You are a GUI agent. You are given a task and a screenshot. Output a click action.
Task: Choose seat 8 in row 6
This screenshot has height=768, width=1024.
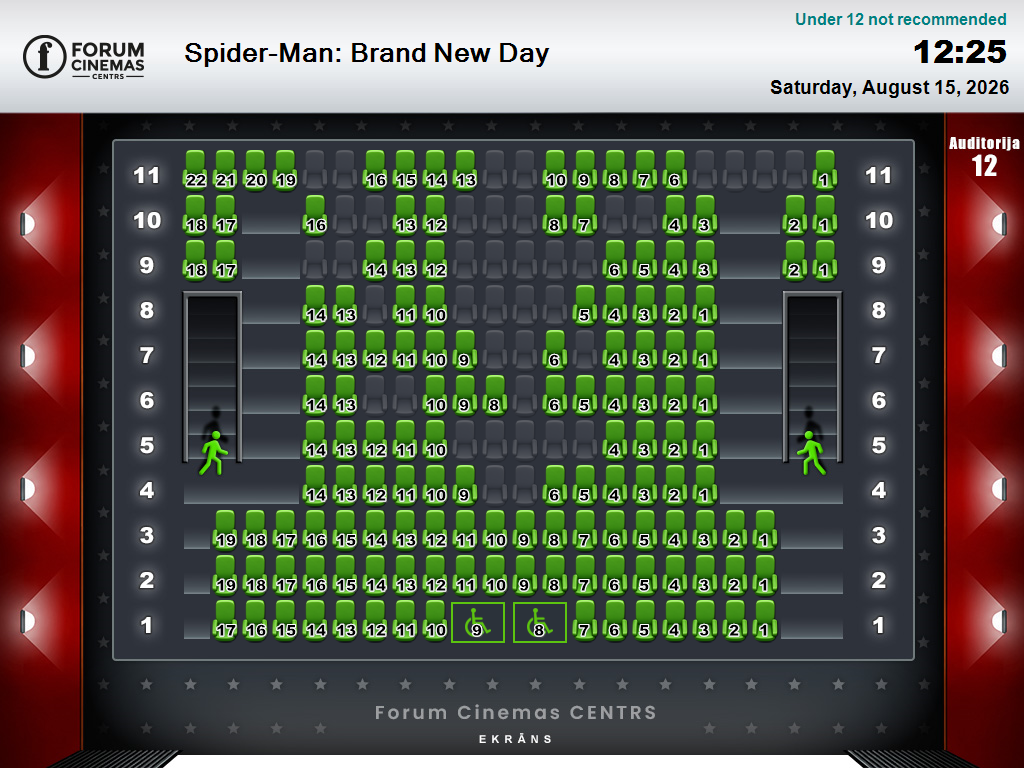pos(495,395)
